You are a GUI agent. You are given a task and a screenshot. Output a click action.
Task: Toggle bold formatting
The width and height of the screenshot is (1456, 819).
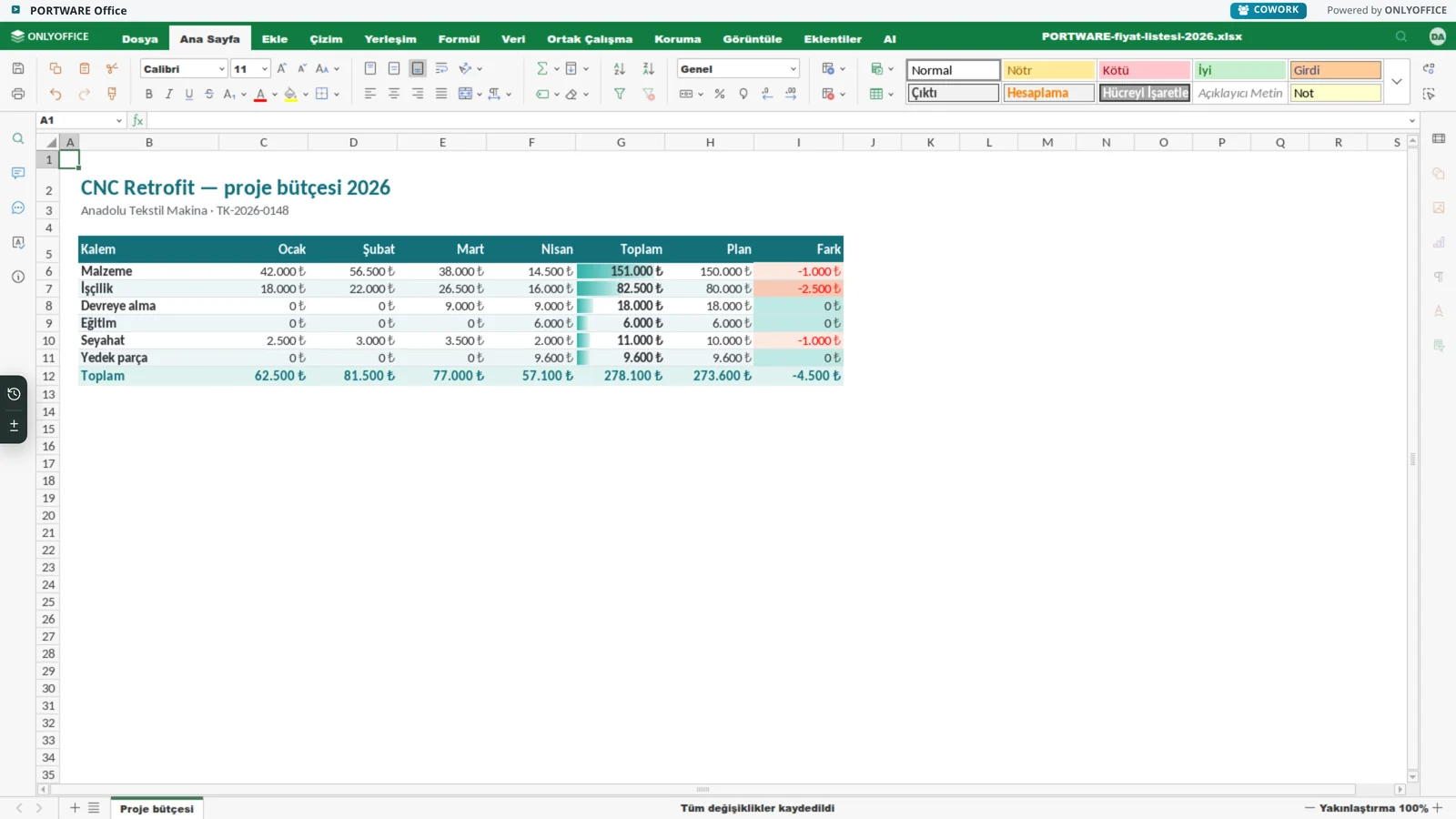[149, 94]
